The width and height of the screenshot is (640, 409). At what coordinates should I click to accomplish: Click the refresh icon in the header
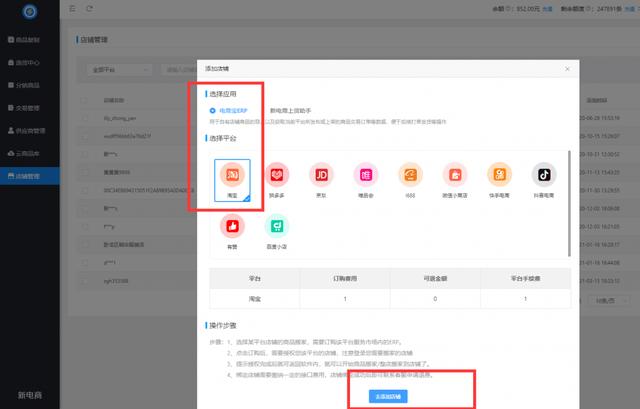[x=89, y=9]
